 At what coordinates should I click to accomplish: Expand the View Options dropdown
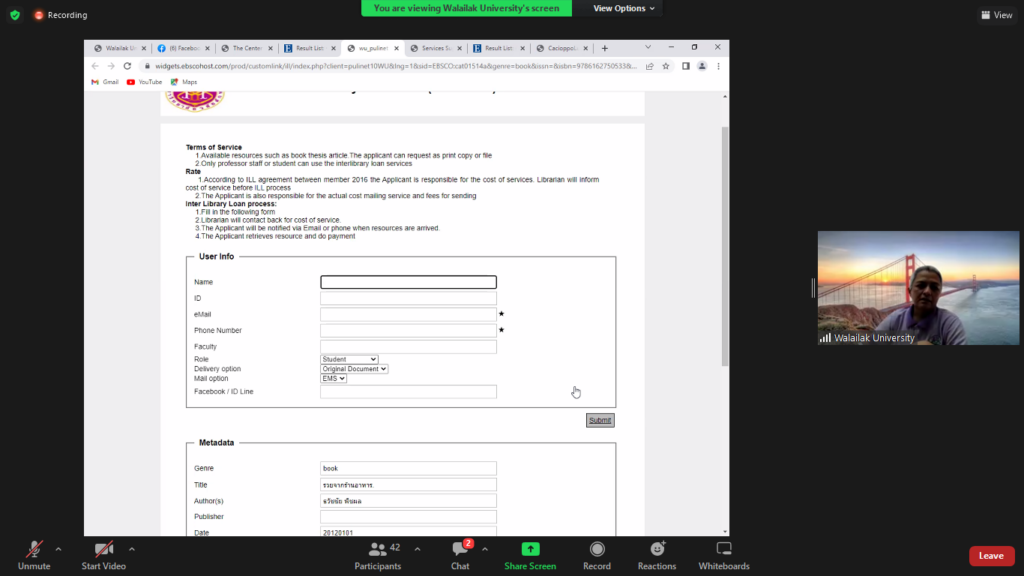click(x=625, y=8)
